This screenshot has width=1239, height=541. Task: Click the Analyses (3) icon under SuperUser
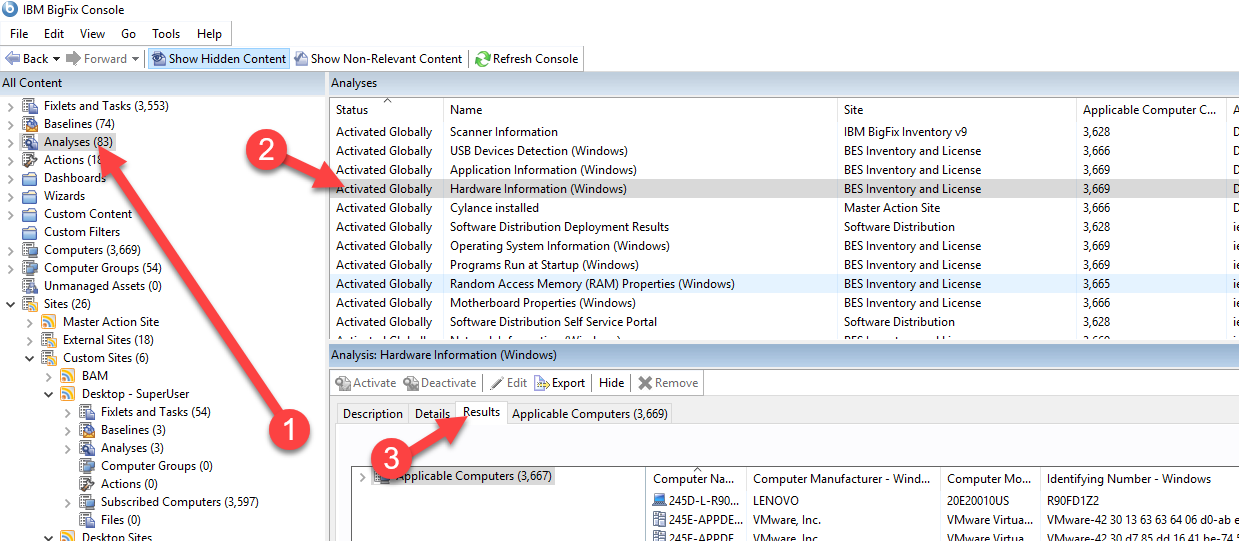[87, 448]
